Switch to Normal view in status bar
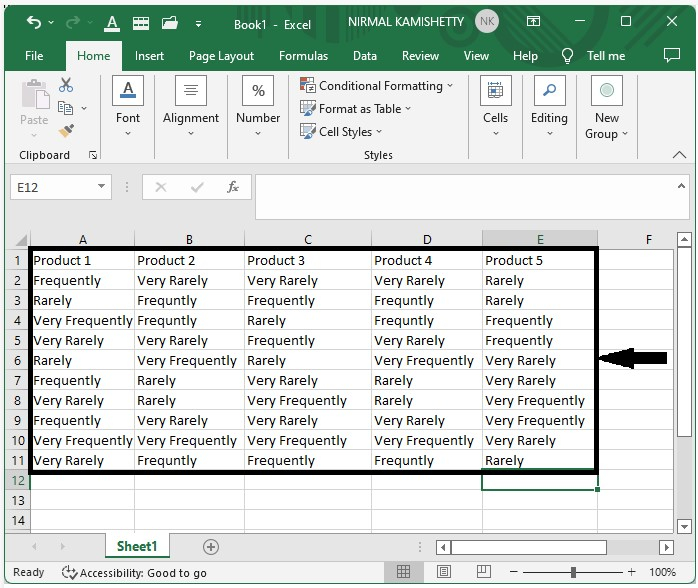 point(403,572)
